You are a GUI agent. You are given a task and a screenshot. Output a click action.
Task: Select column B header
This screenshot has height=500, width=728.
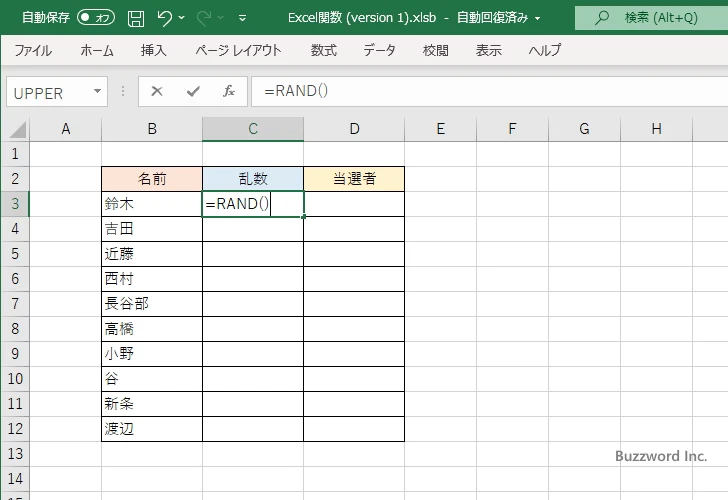(x=152, y=129)
